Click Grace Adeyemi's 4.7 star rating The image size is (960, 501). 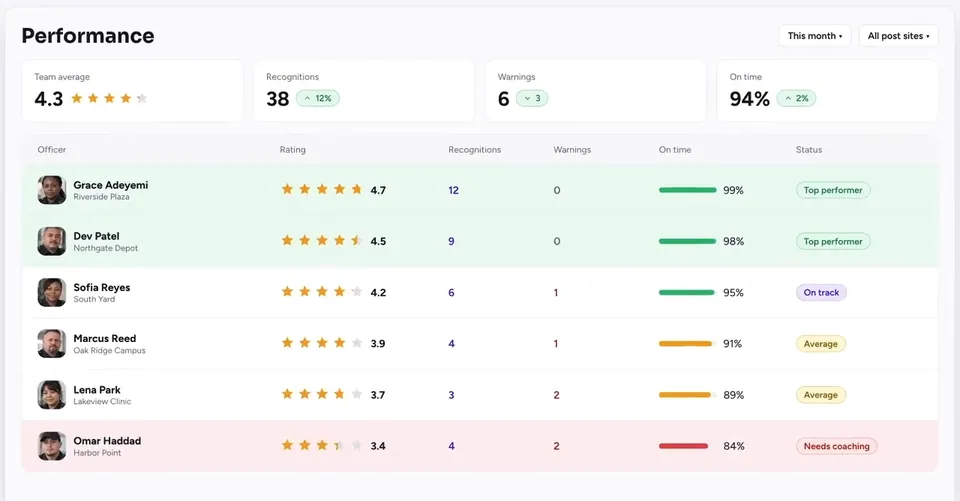[321, 190]
